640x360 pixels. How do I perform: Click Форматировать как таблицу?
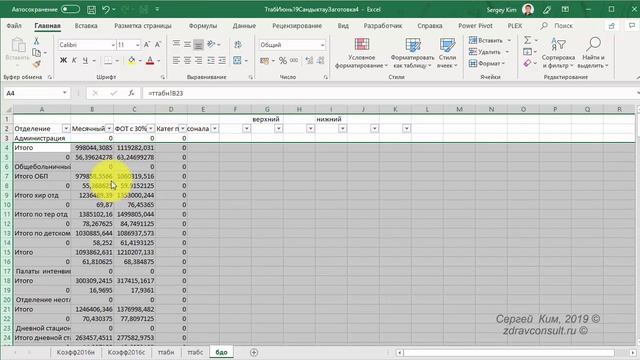tap(412, 53)
